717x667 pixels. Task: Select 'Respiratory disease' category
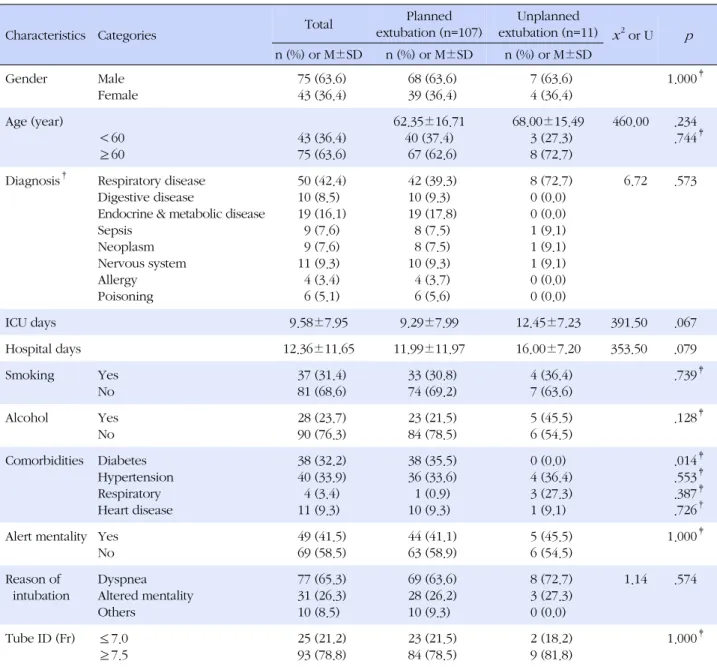[151, 181]
